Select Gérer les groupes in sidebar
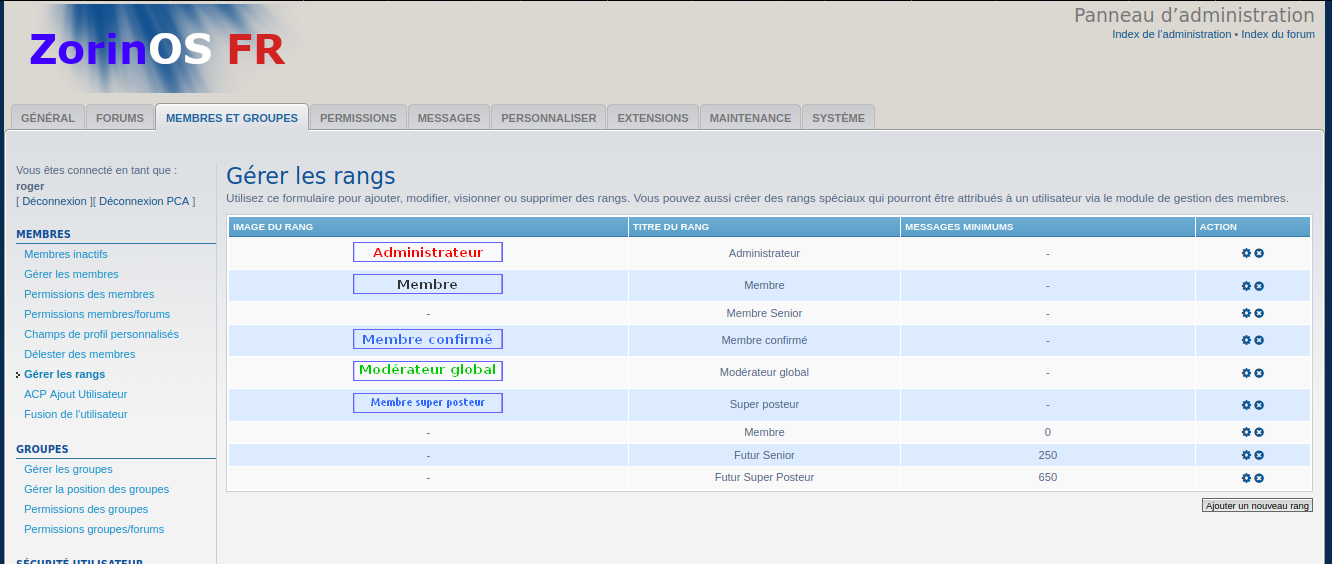 68,469
